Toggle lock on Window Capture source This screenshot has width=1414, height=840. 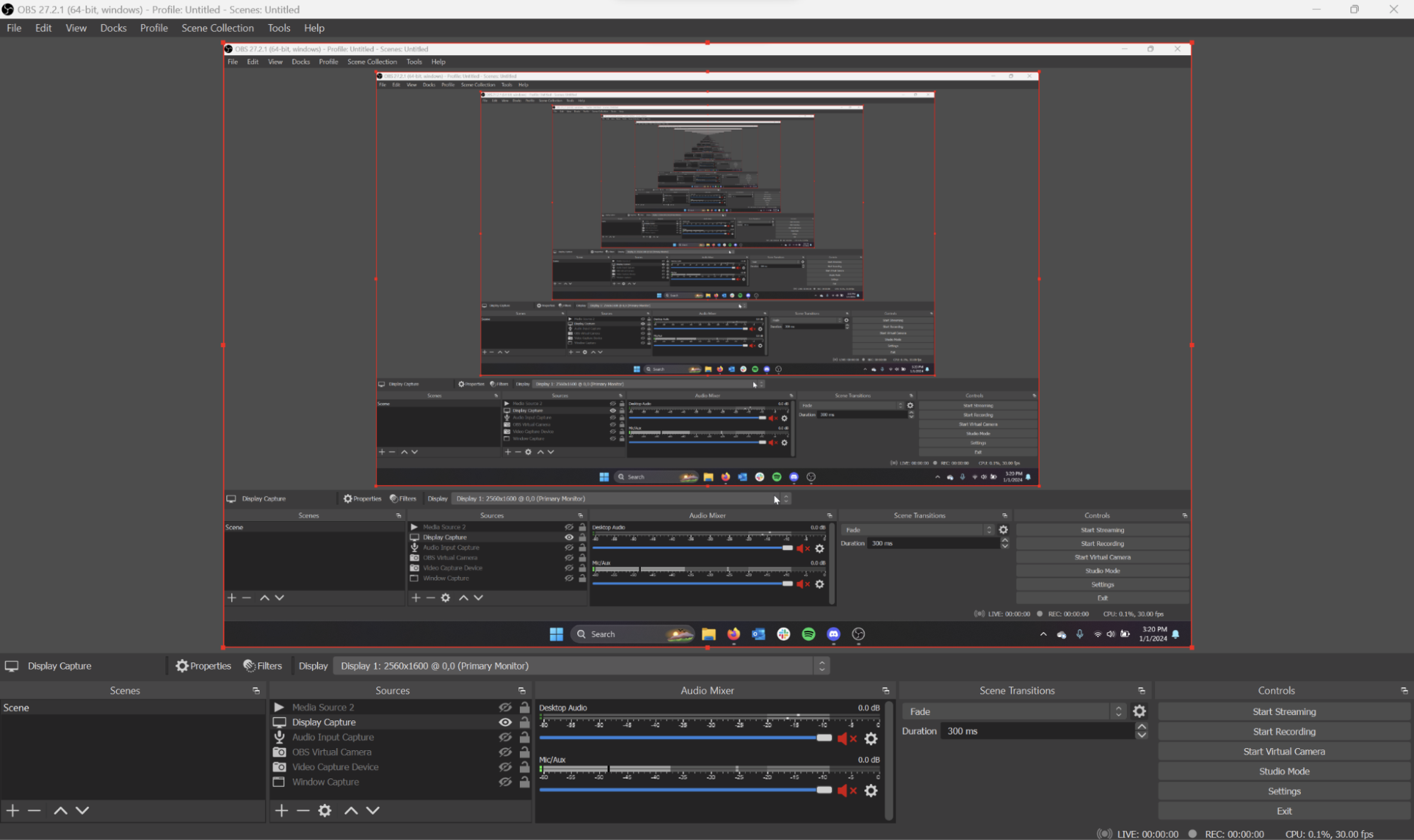point(524,782)
